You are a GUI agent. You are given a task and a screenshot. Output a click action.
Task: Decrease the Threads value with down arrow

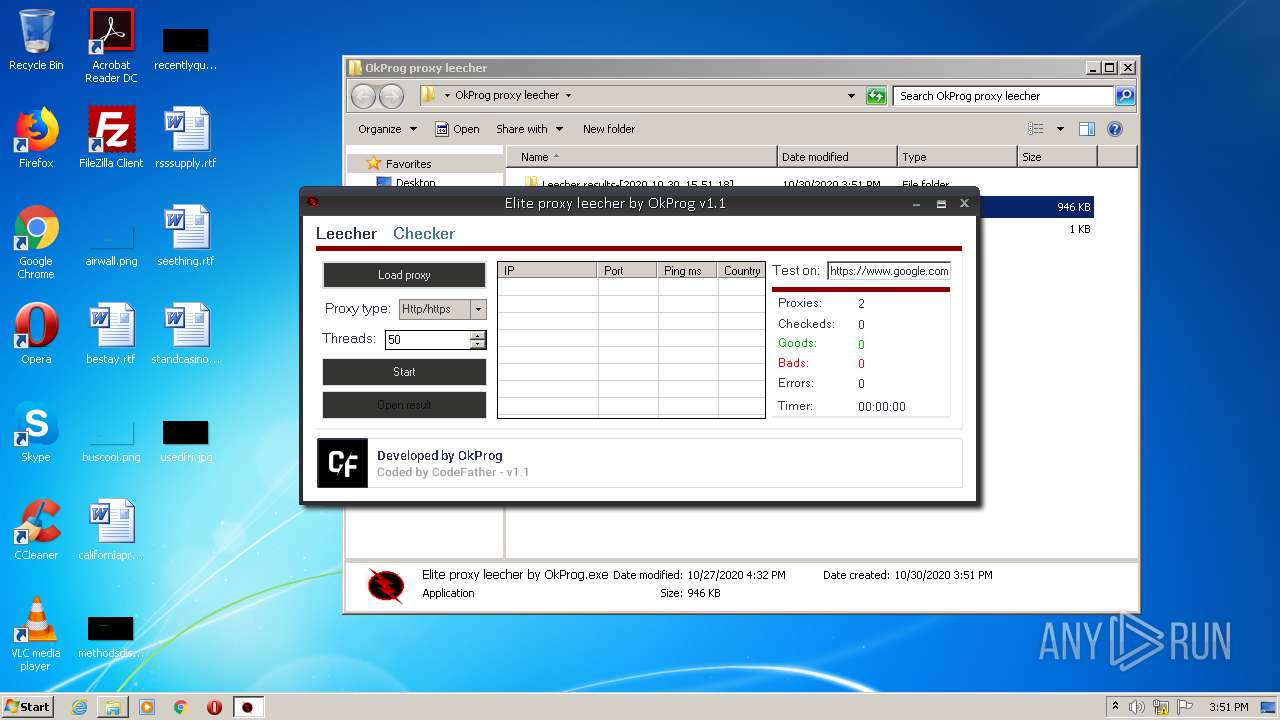pyautogui.click(x=478, y=344)
